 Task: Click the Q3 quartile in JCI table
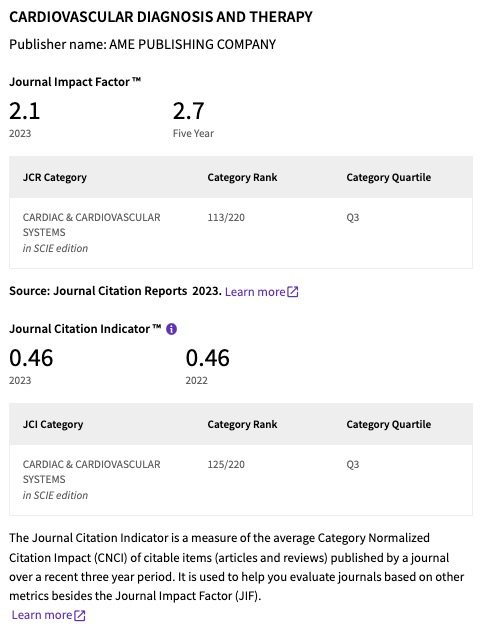coord(352,465)
